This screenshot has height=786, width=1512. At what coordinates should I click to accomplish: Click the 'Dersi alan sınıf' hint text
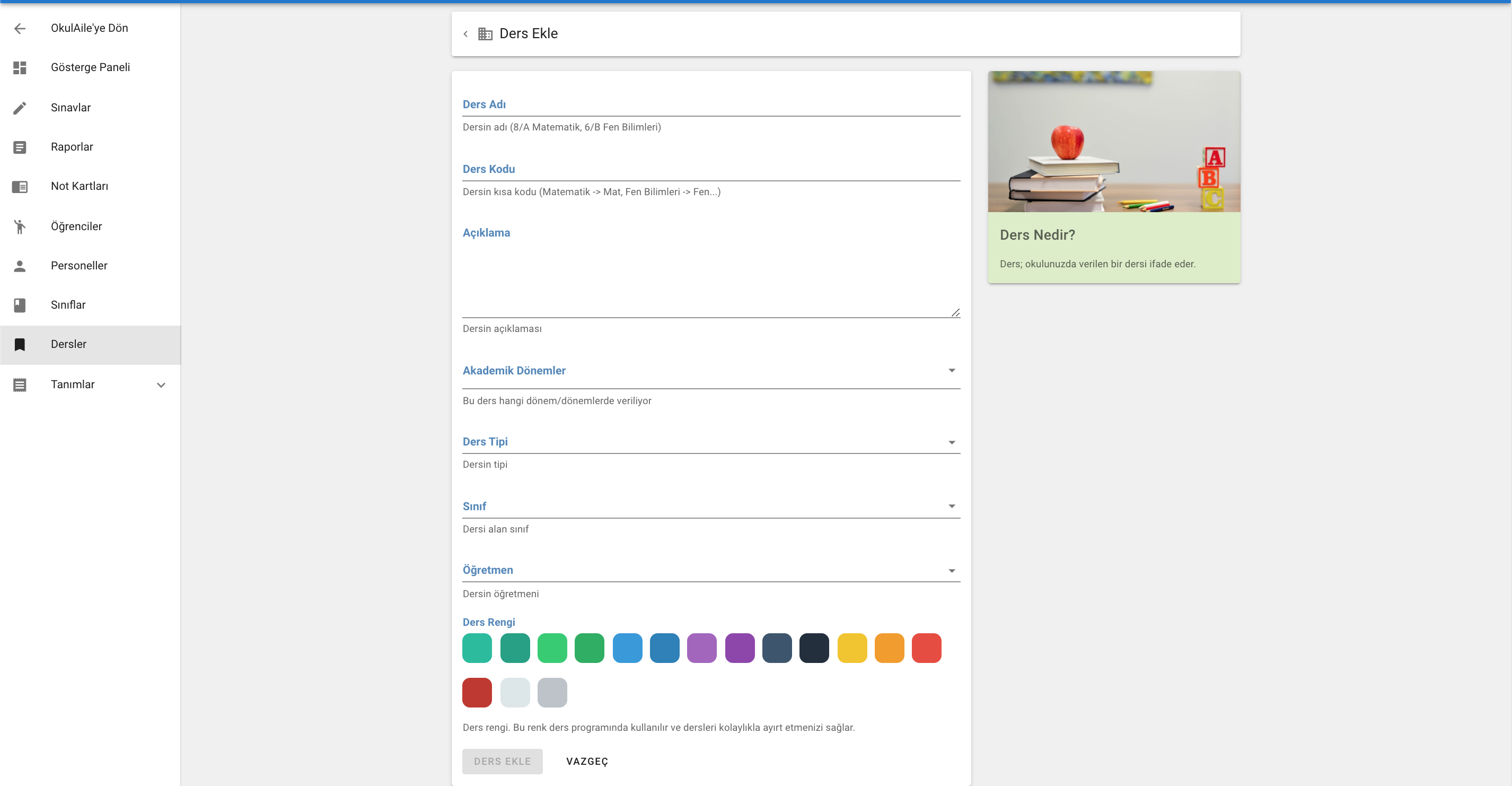click(495, 529)
